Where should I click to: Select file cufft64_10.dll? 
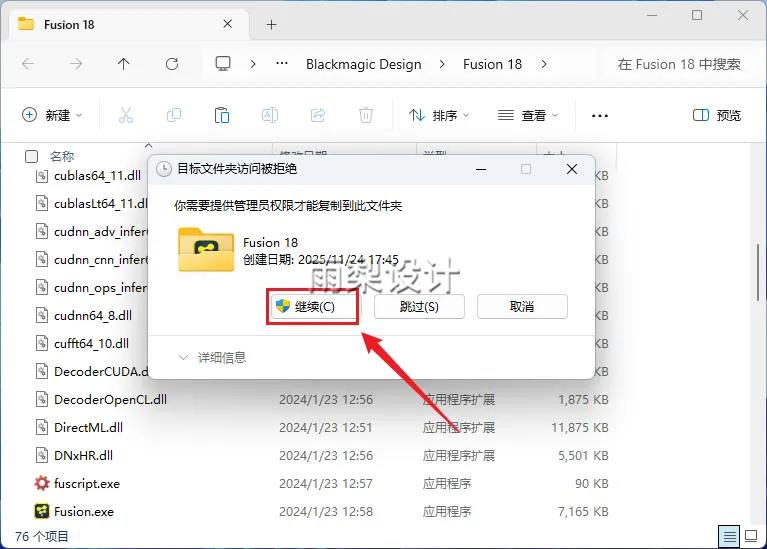[91, 343]
